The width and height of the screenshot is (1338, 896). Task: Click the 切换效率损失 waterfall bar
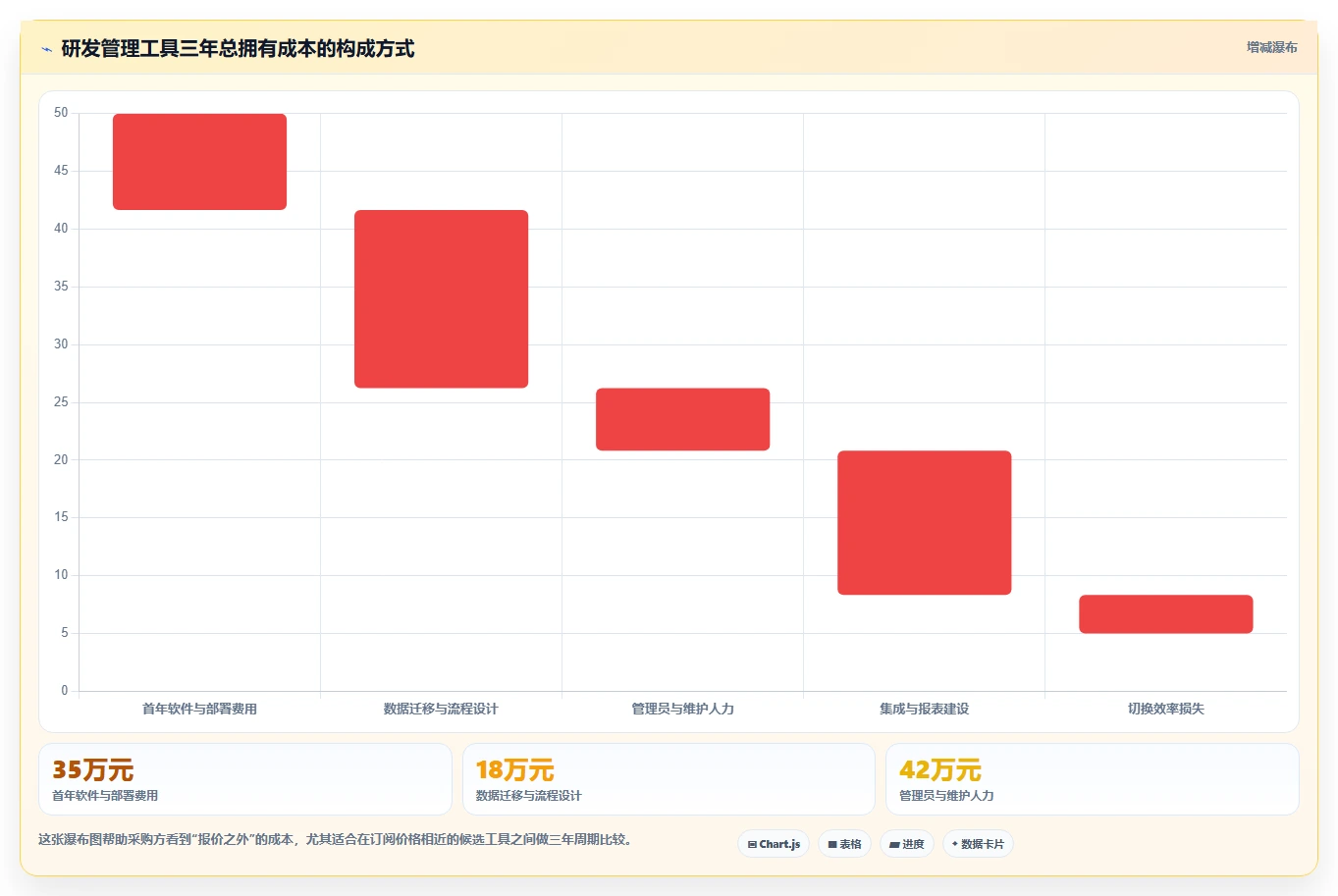1165,613
